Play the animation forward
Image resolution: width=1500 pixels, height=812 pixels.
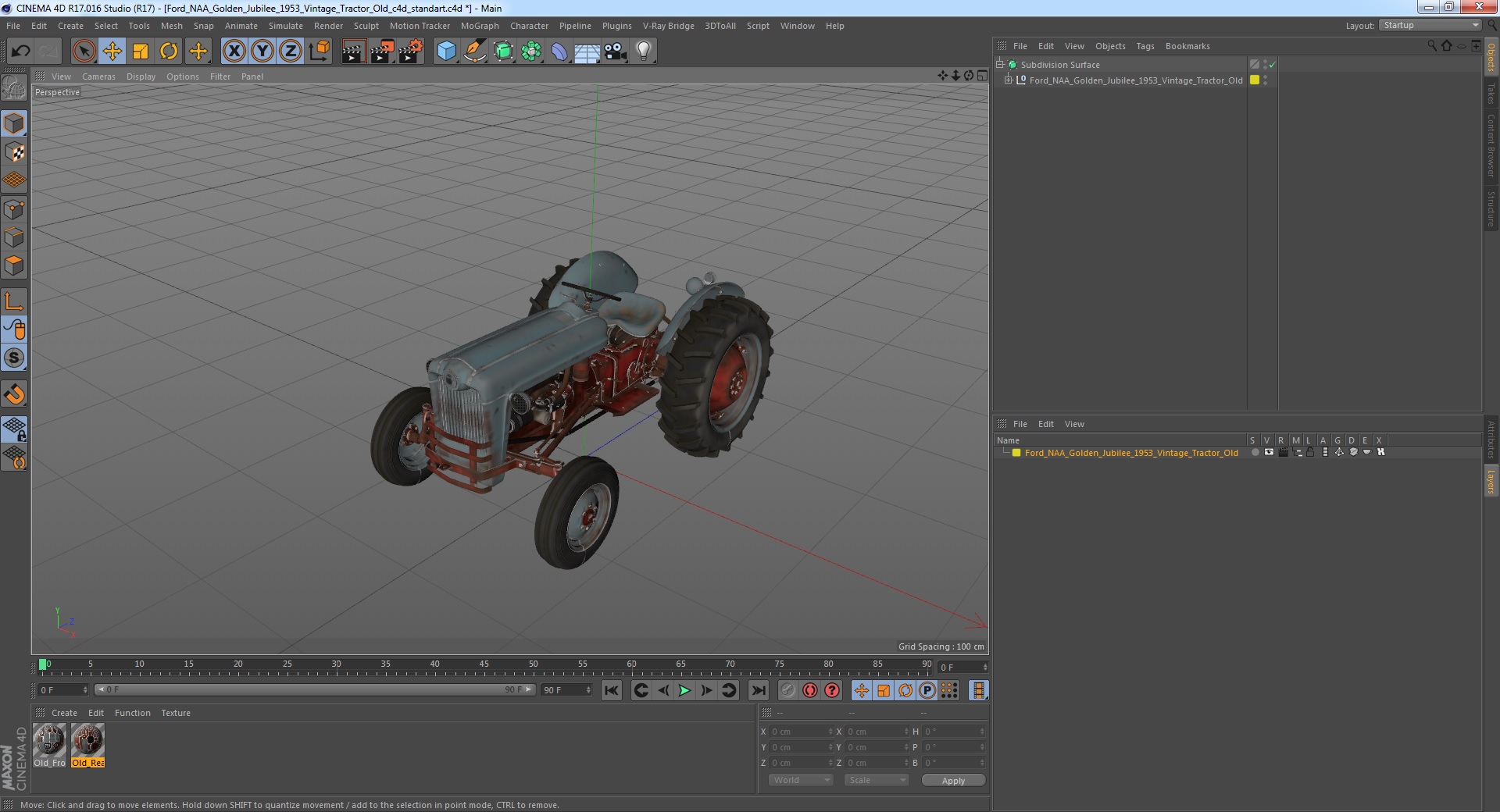pos(684,690)
